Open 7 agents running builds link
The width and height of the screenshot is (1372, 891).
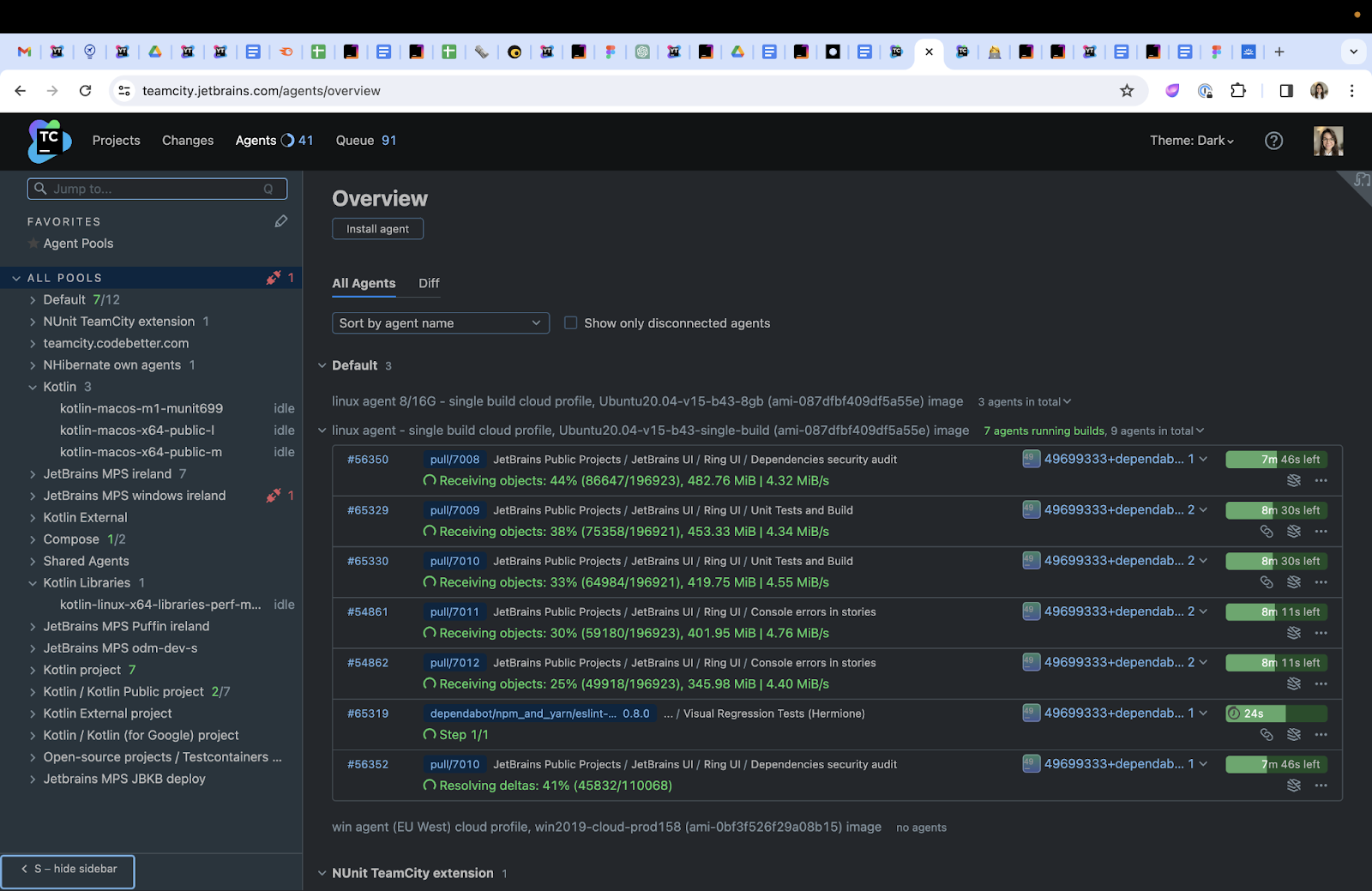pos(1044,431)
